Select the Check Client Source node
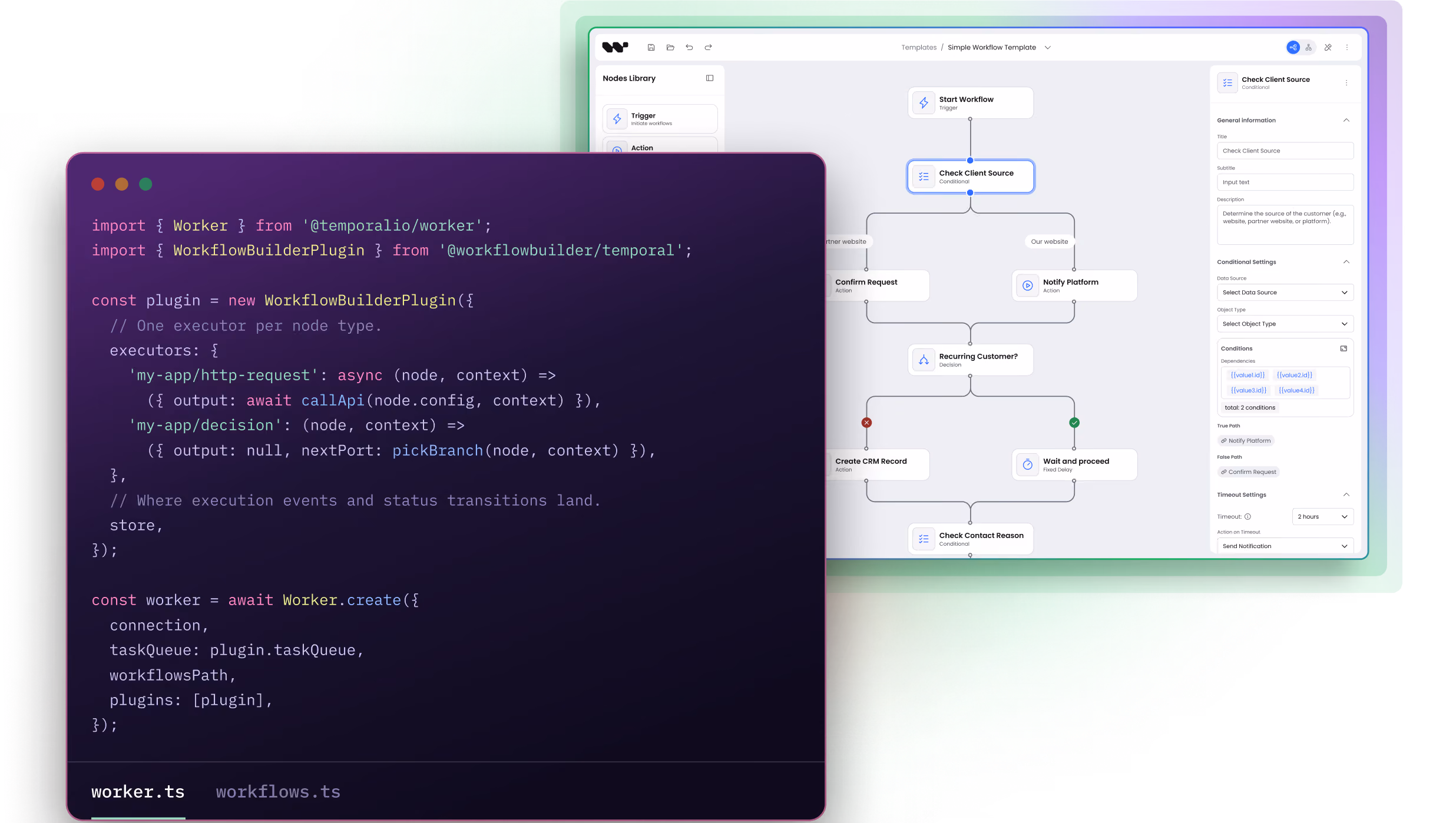 (x=970, y=177)
